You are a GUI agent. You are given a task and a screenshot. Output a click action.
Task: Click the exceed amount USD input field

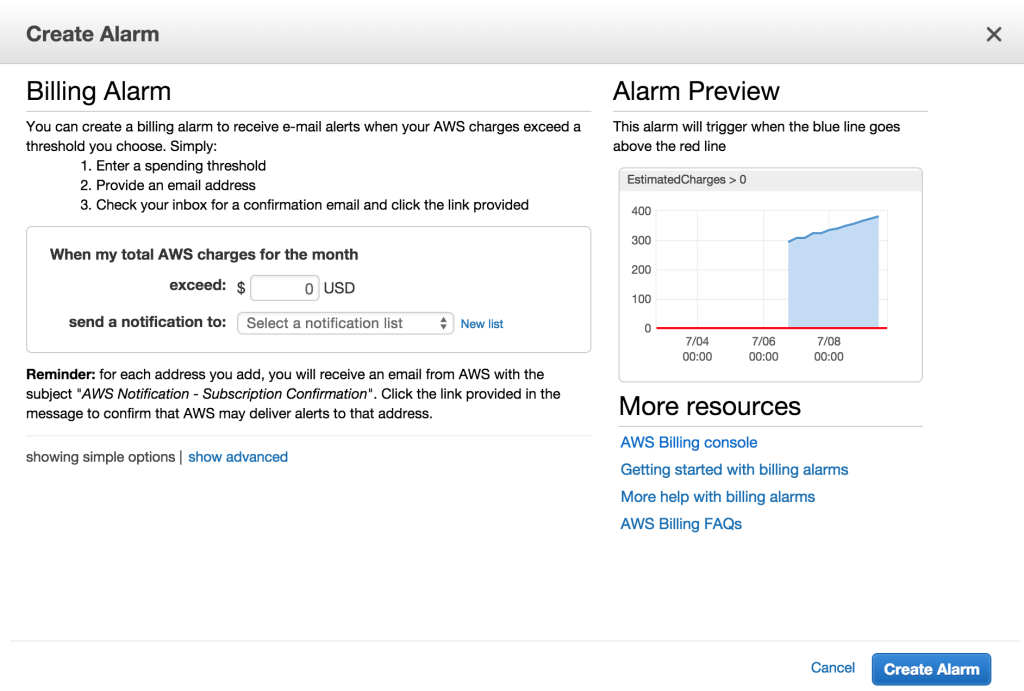coord(285,288)
